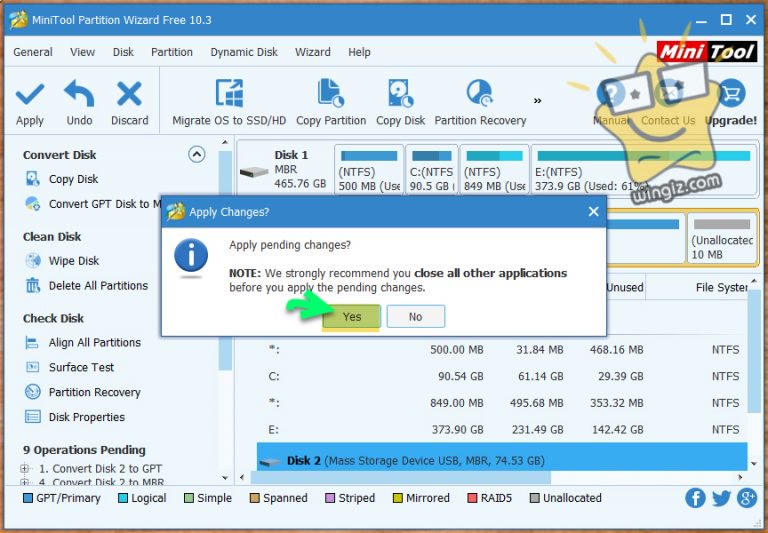Select Wipe Disk action
Image resolution: width=768 pixels, height=533 pixels.
pos(73,261)
